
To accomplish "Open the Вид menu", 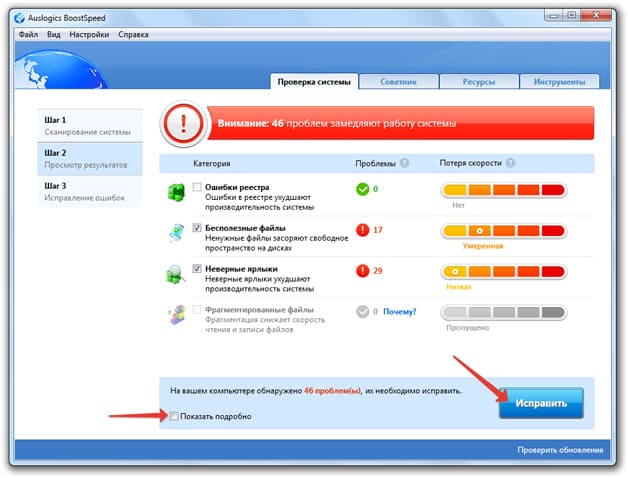I will pyautogui.click(x=54, y=34).
